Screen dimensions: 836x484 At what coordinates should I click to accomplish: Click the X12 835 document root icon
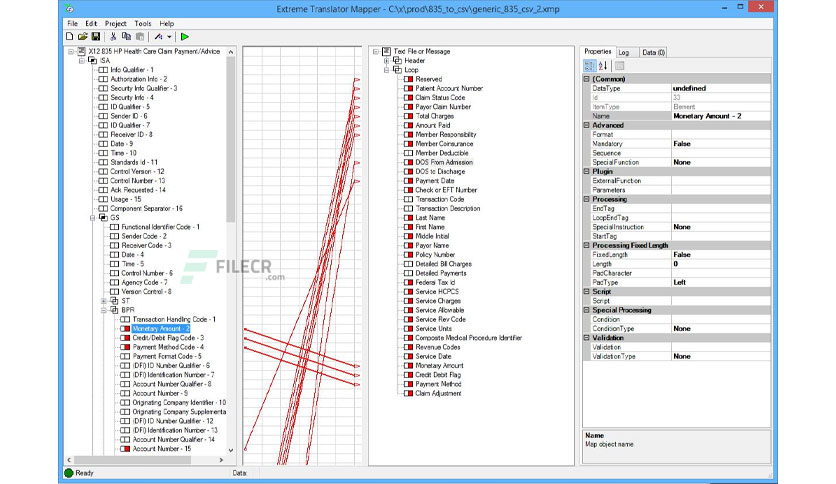pyautogui.click(x=82, y=51)
